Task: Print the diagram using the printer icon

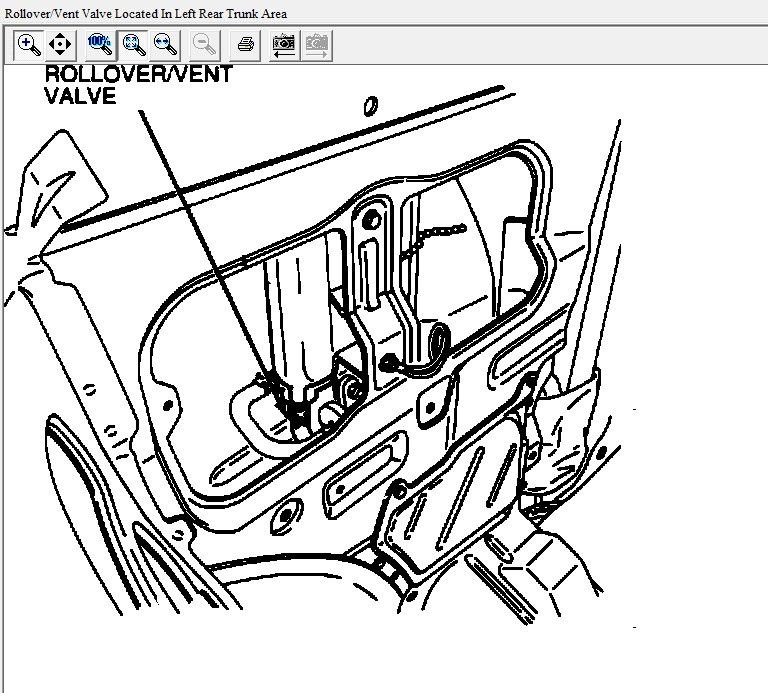Action: click(x=246, y=44)
